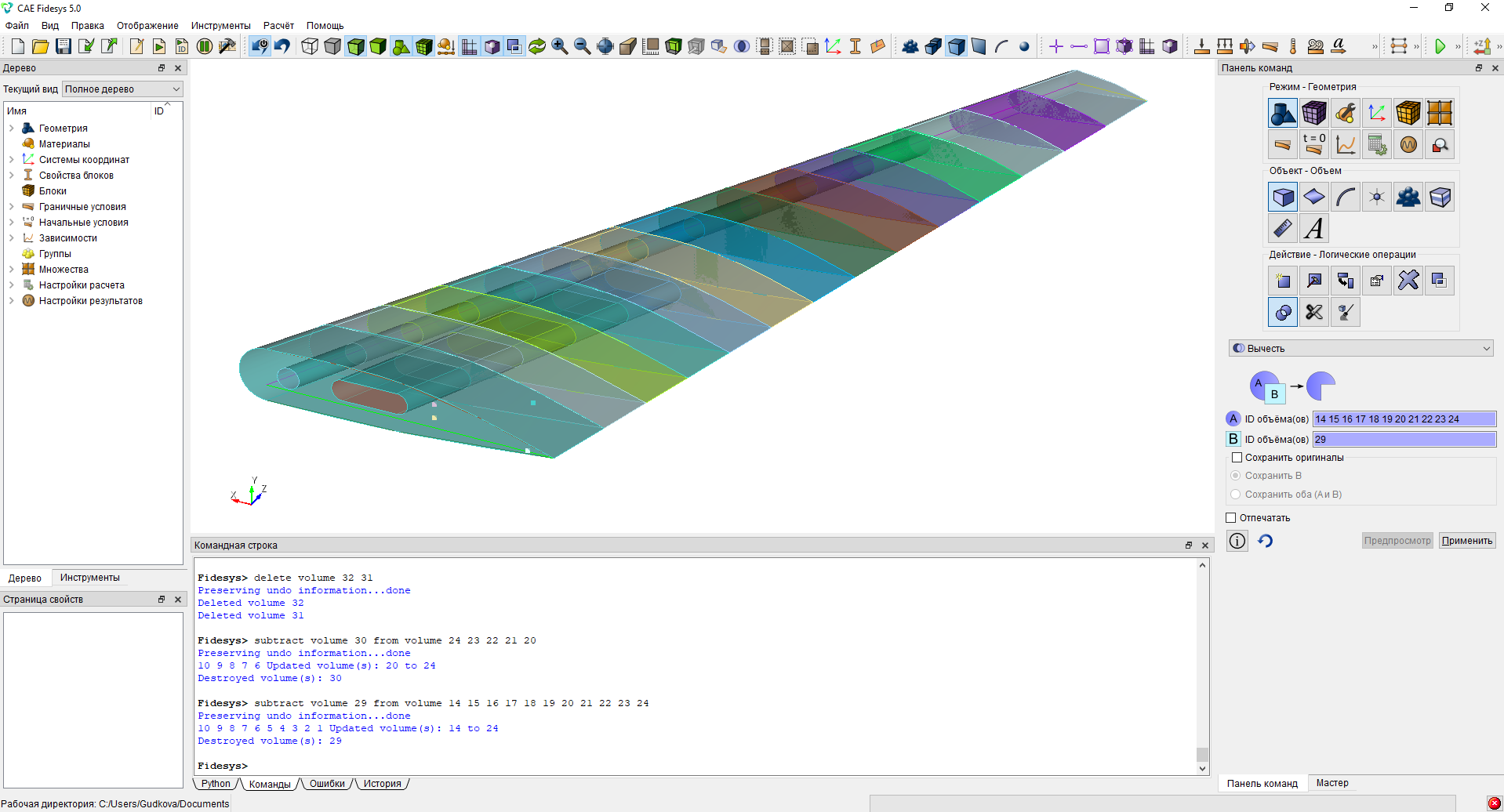Image resolution: width=1504 pixels, height=812 pixels.
Task: Open the Dependencies graph mode icon
Action: pyautogui.click(x=1346, y=144)
